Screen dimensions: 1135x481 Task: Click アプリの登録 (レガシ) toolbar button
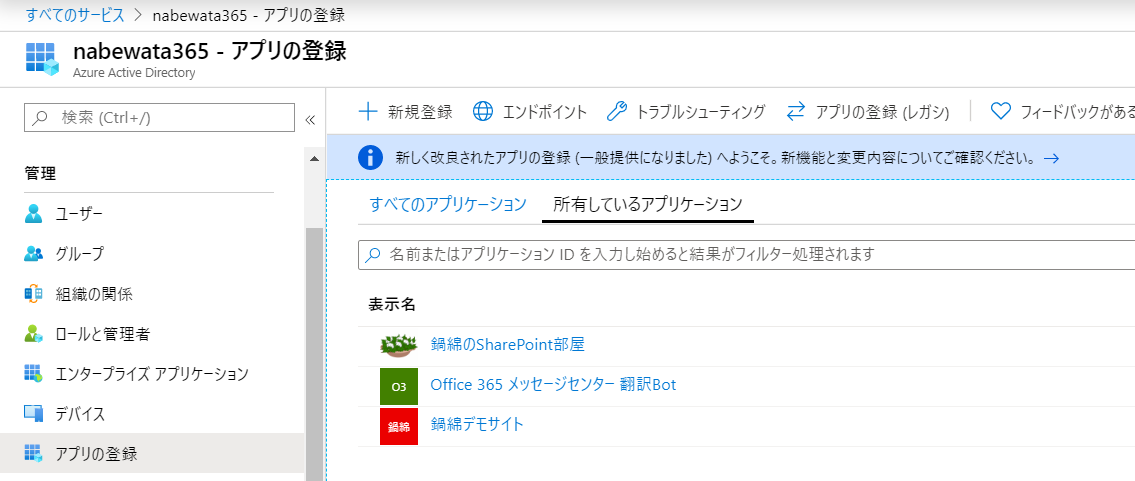coord(868,111)
